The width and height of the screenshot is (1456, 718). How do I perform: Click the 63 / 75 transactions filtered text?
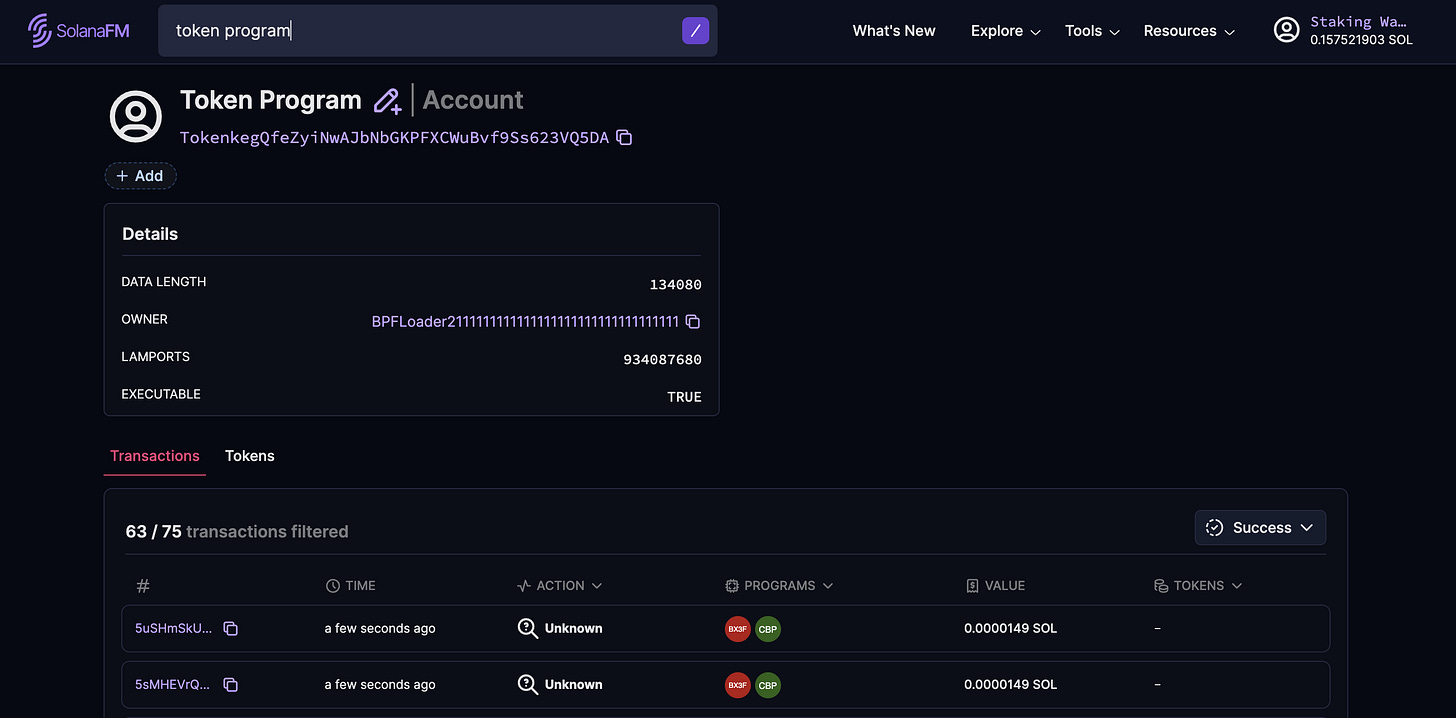point(237,532)
